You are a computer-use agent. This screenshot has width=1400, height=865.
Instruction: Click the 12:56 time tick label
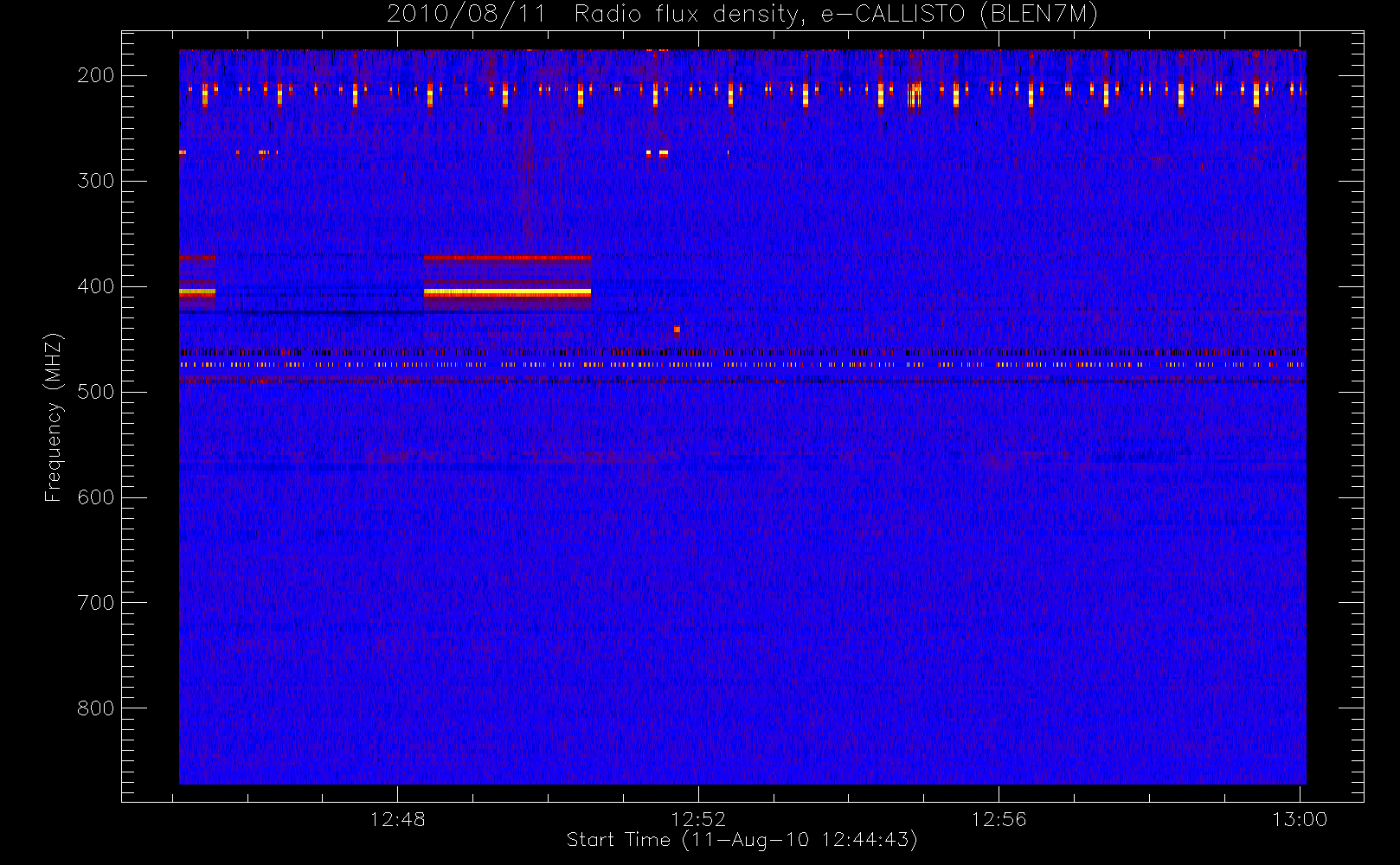point(999,819)
